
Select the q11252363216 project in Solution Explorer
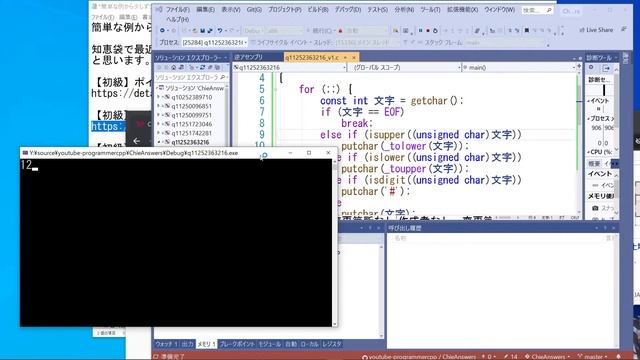190,142
